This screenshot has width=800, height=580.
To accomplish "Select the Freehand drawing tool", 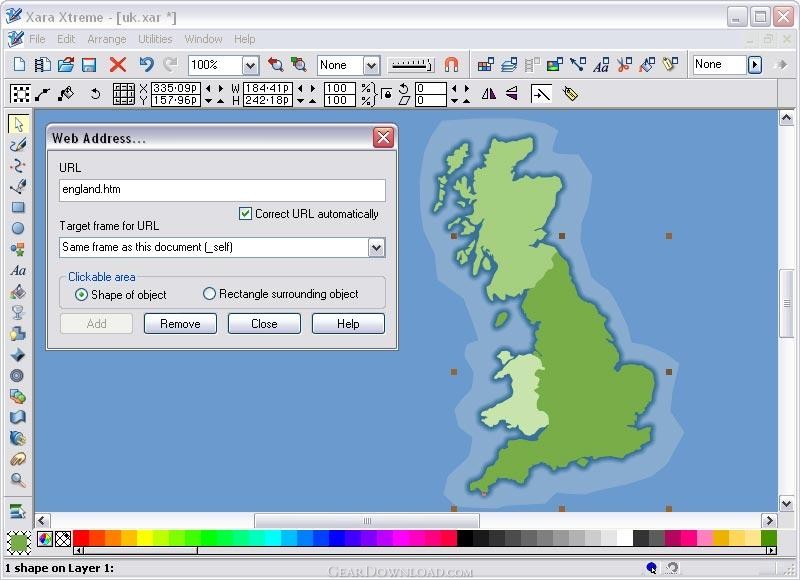I will point(18,145).
